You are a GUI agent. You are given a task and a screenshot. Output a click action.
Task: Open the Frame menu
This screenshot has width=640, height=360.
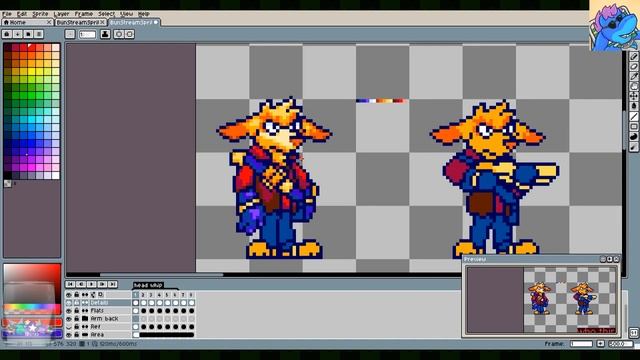[x=84, y=14]
